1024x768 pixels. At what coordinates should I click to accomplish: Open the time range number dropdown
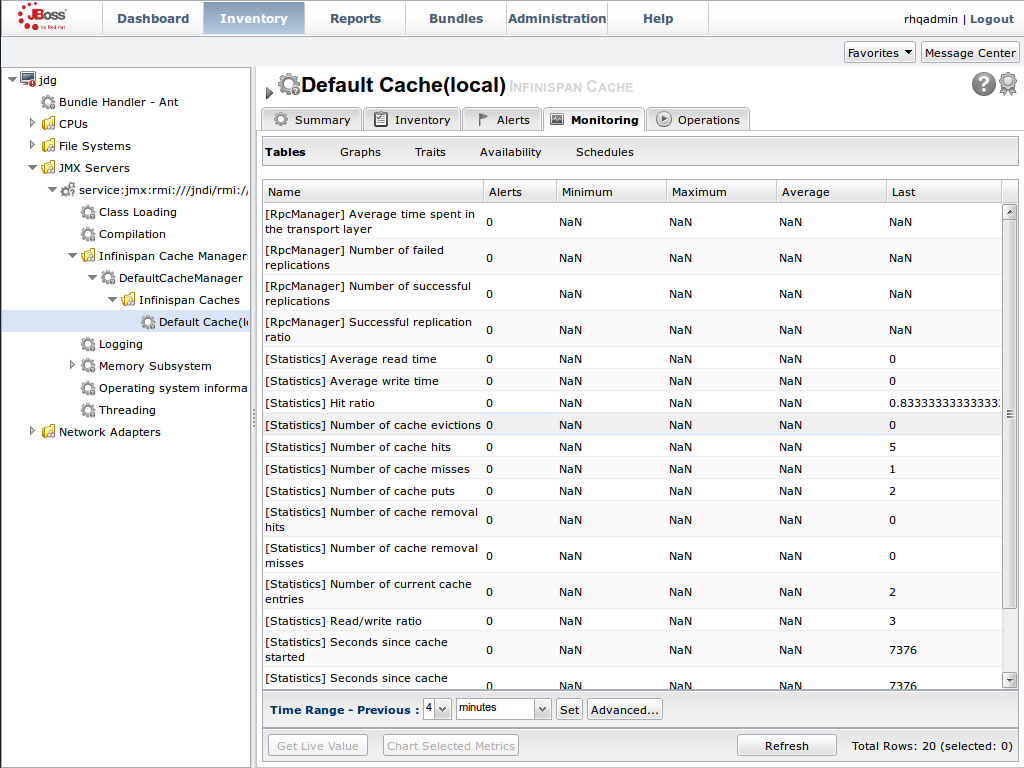coord(443,709)
